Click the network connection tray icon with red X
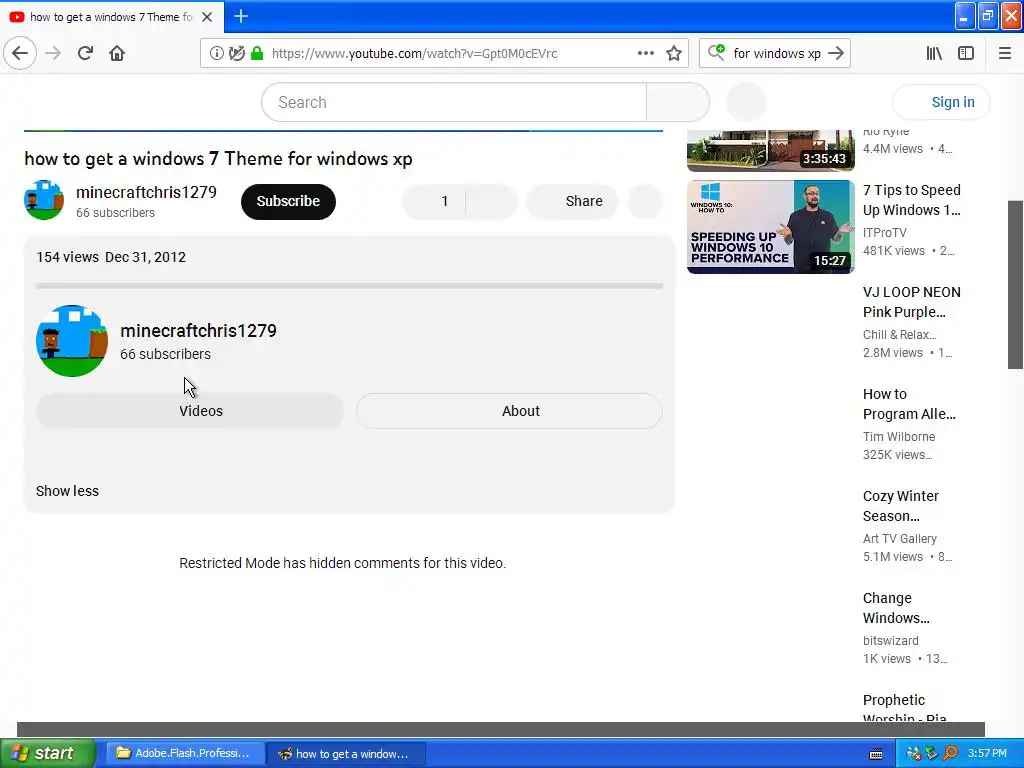The height and width of the screenshot is (768, 1024). pyautogui.click(x=914, y=754)
